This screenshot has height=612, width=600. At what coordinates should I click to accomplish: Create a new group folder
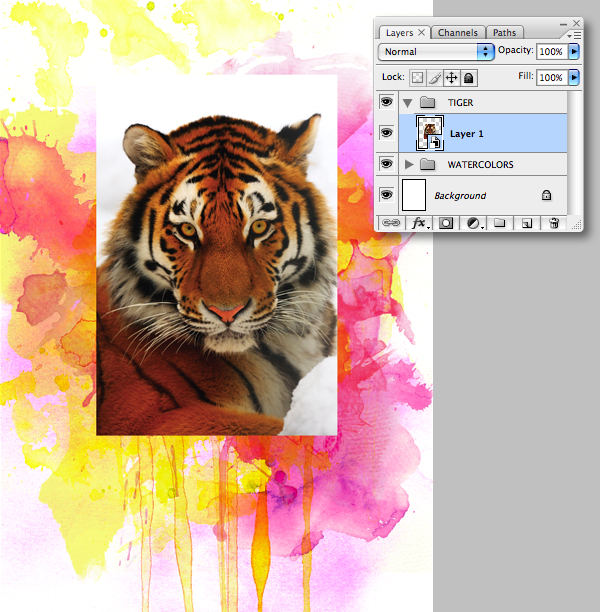(x=500, y=223)
